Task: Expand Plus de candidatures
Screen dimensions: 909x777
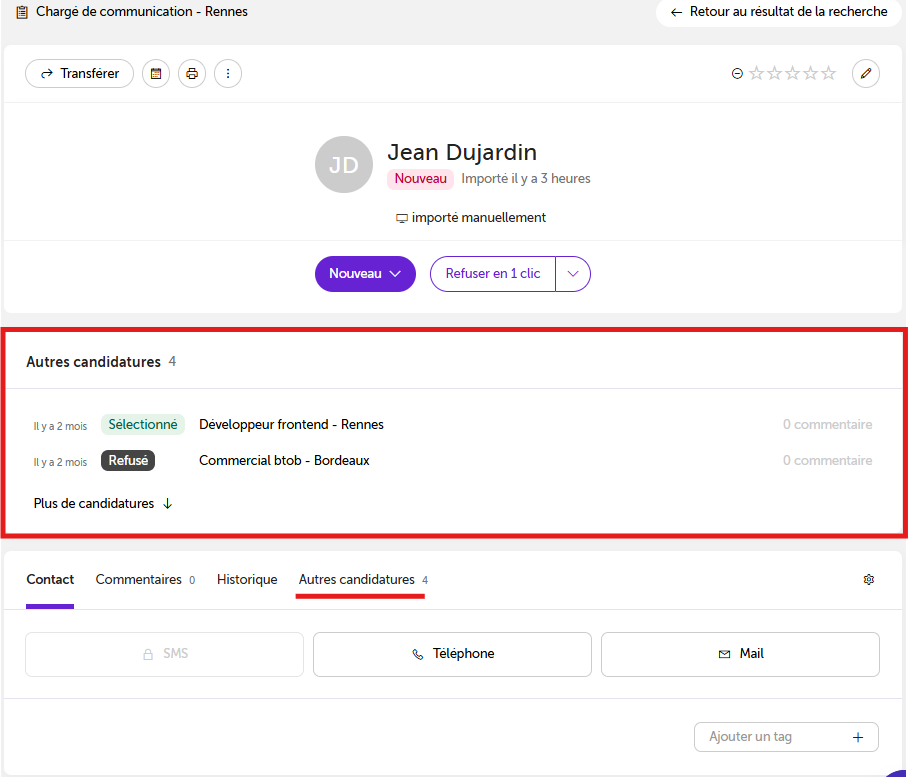Action: point(103,503)
